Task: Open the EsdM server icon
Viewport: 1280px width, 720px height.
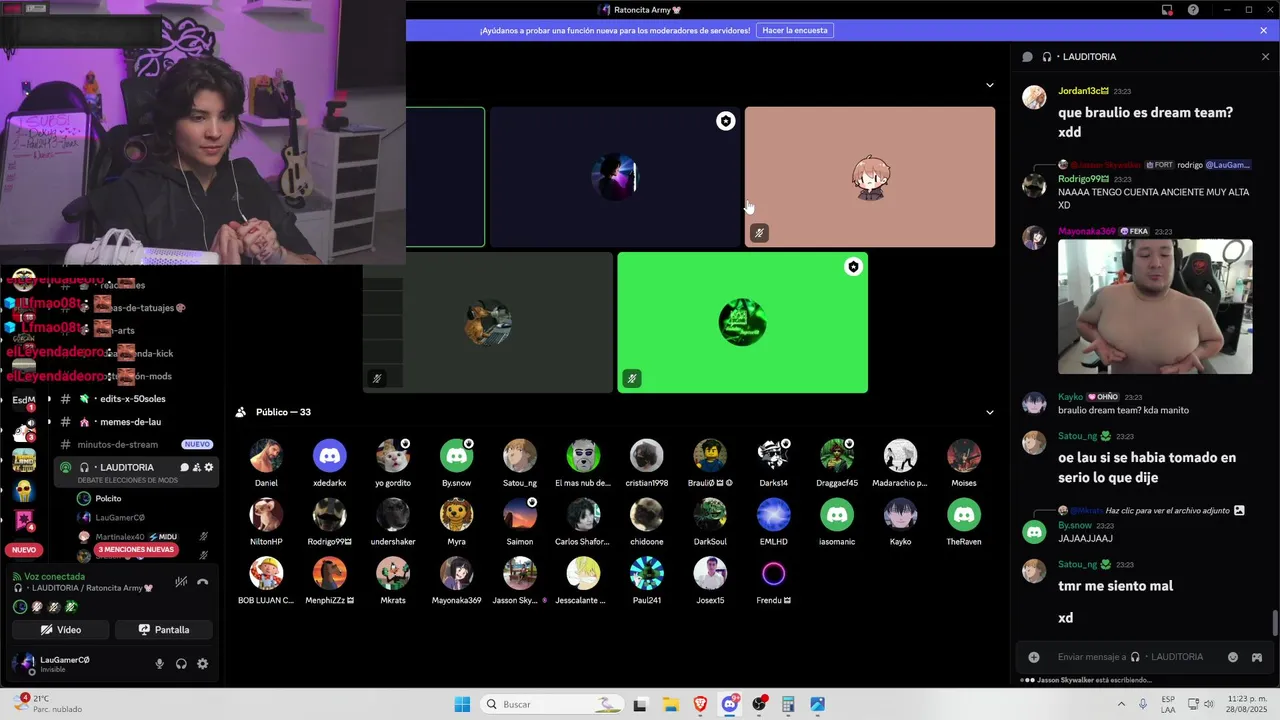Action: (x=24, y=400)
